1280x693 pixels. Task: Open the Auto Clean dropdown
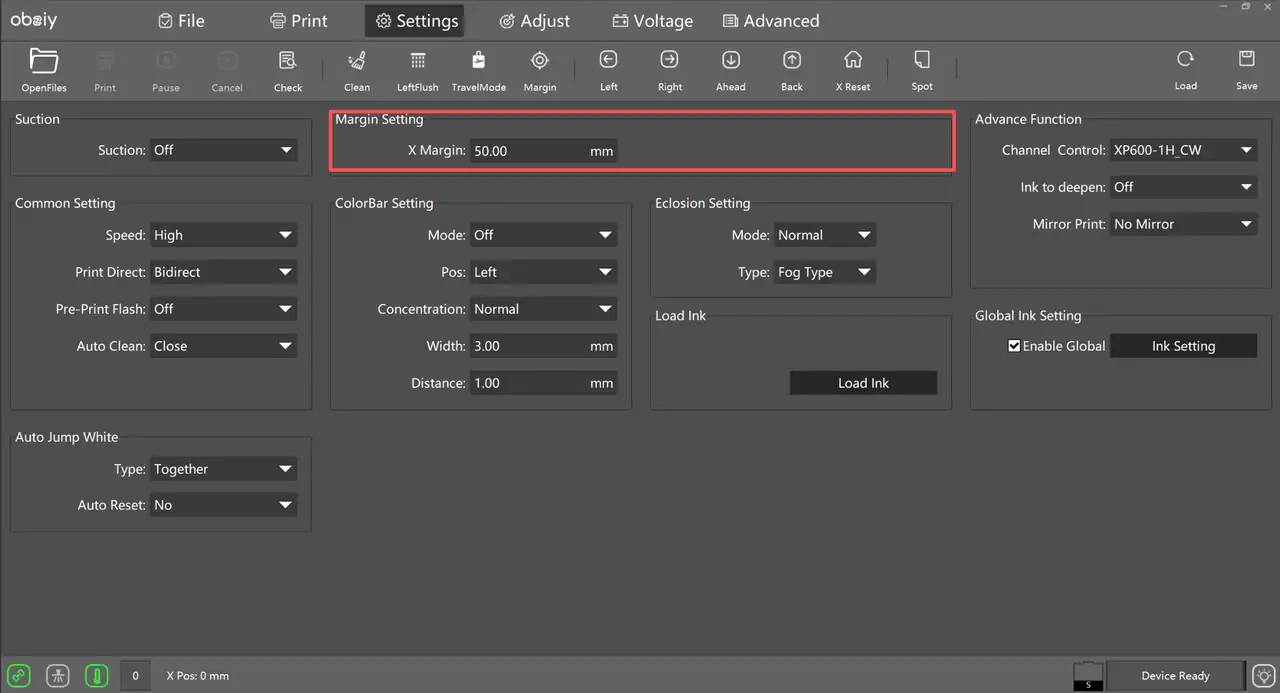(x=223, y=346)
